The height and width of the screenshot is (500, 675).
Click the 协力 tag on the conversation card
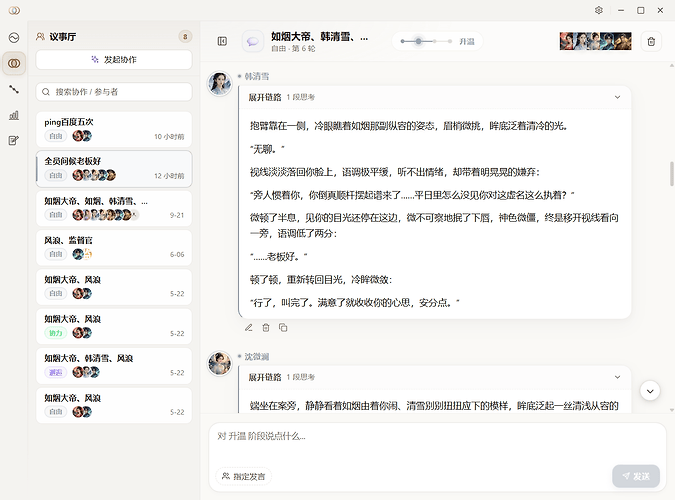click(56, 333)
